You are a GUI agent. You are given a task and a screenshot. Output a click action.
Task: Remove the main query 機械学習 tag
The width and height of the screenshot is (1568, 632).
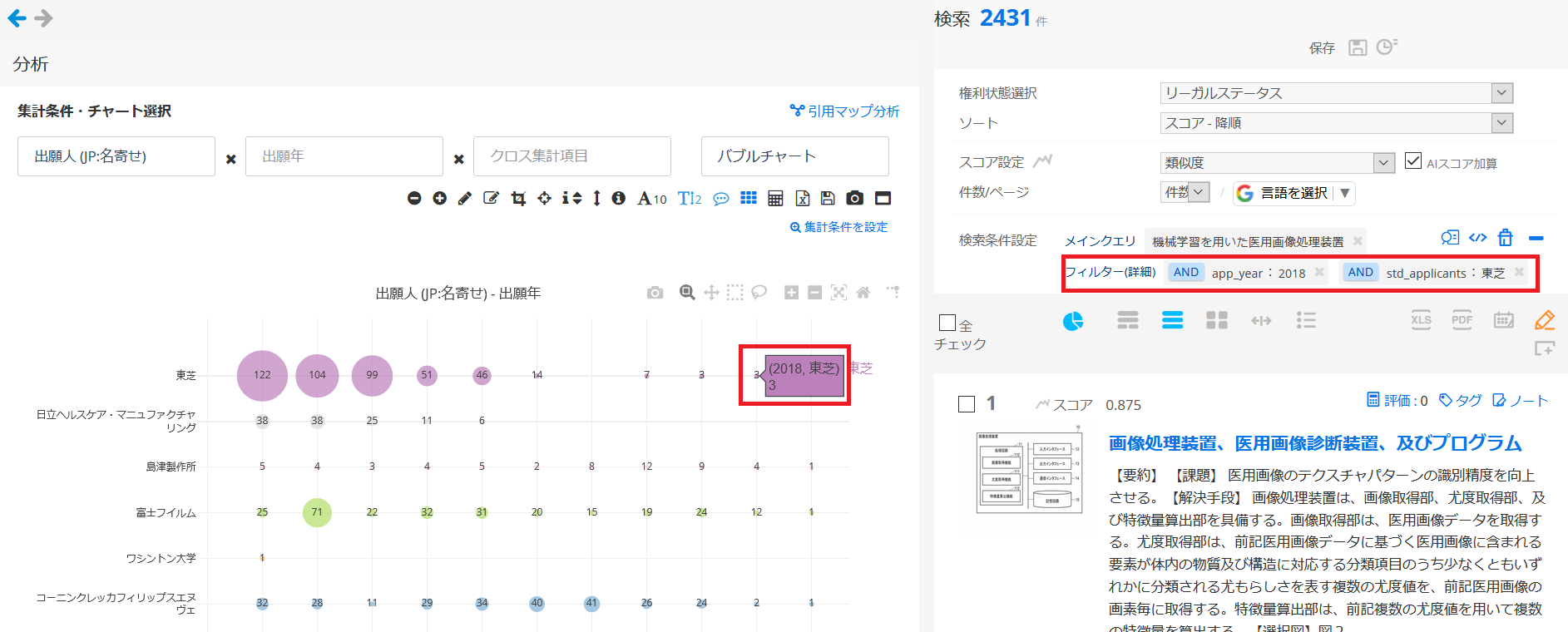[x=1358, y=241]
